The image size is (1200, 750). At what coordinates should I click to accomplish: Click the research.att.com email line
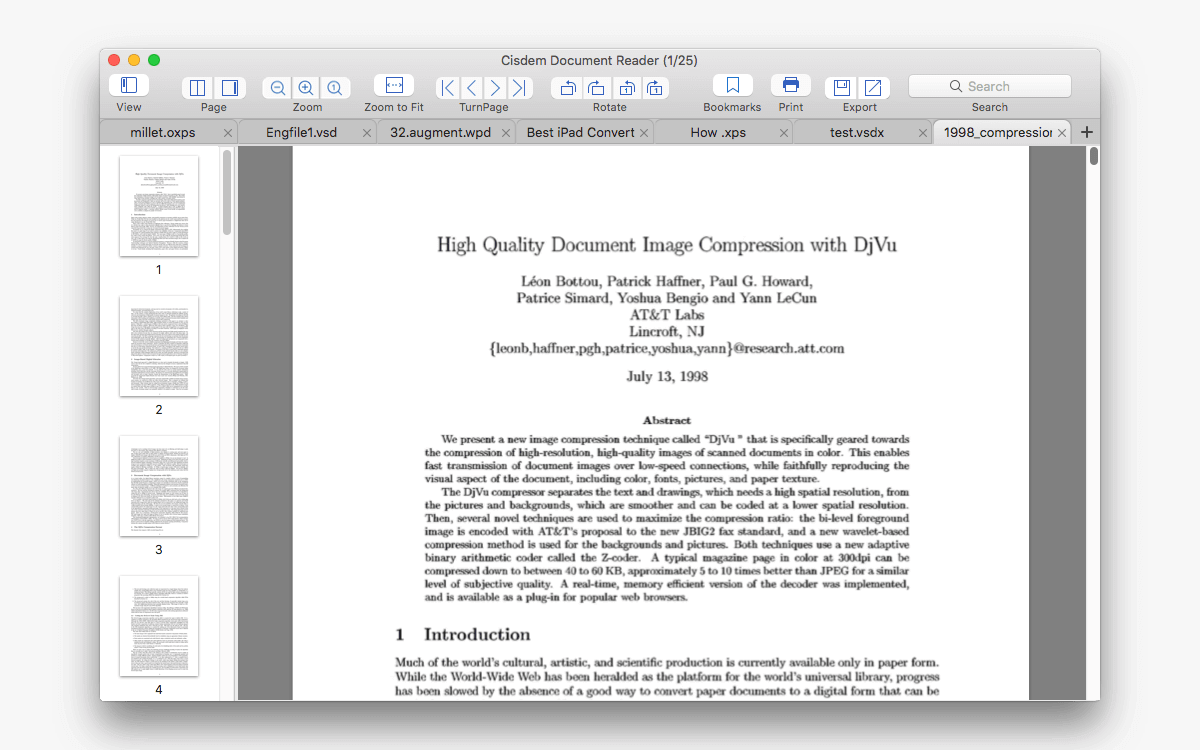pyautogui.click(x=667, y=349)
